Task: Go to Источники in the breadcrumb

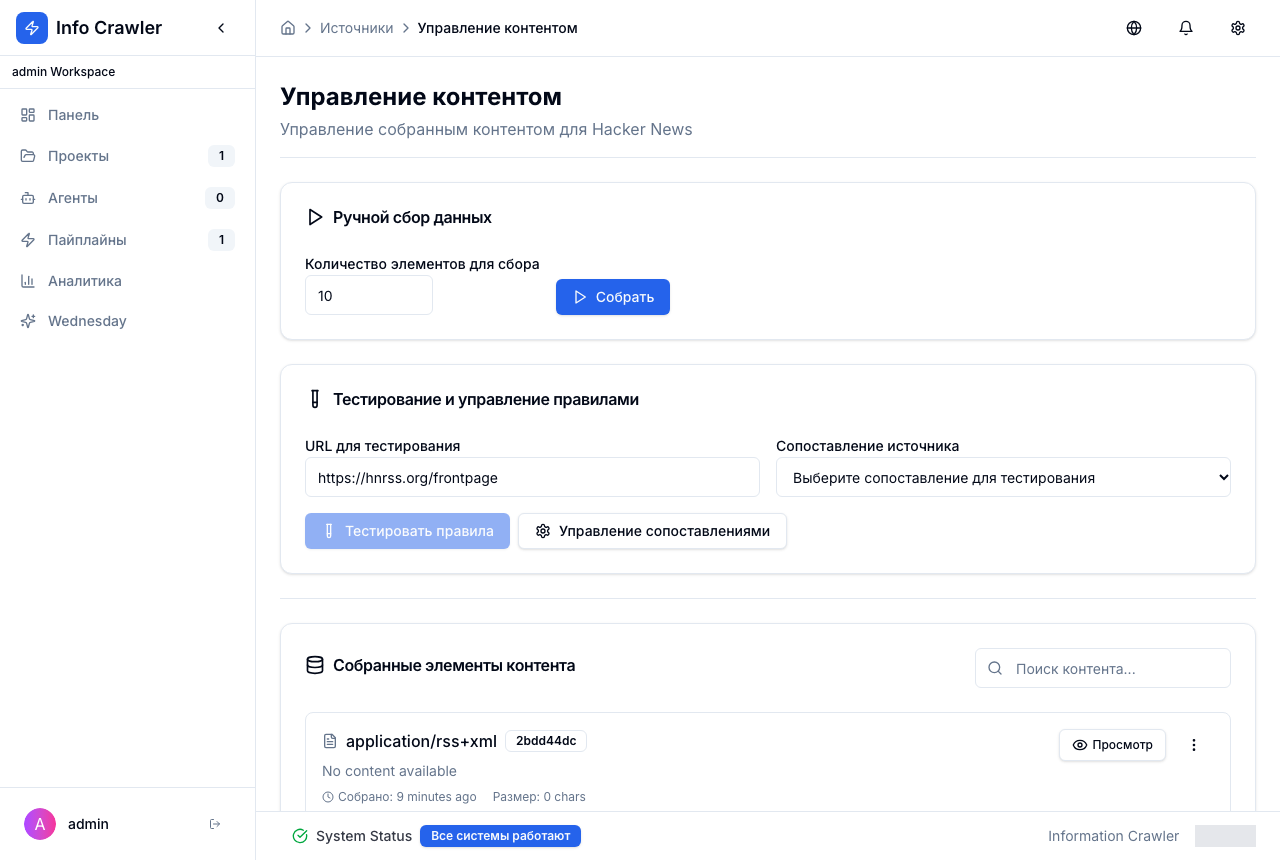Action: pos(357,28)
